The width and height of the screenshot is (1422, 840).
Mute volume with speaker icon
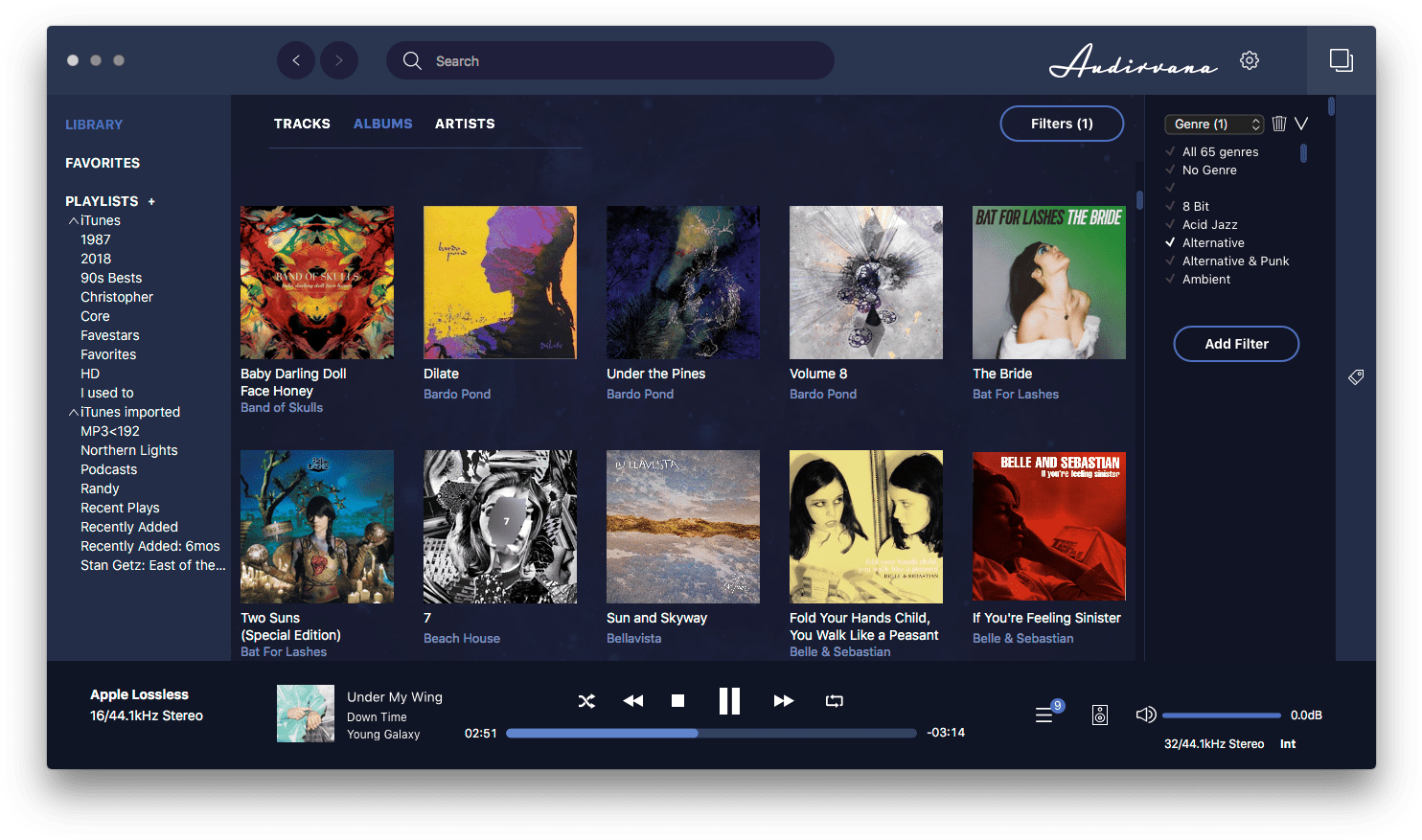(x=1146, y=715)
